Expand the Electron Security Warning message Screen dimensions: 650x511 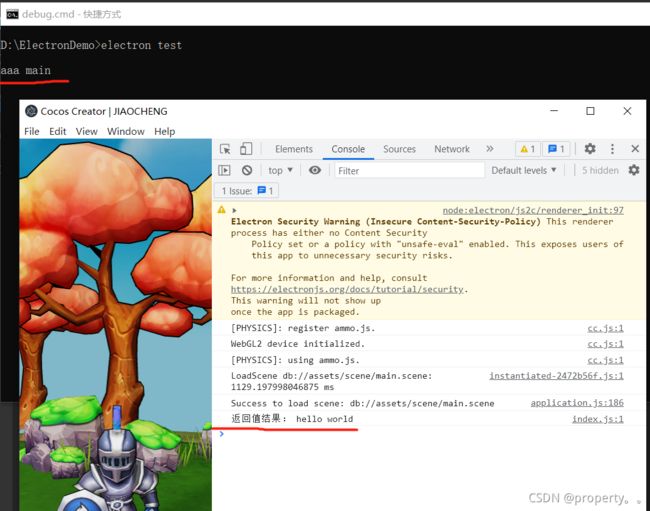[x=234, y=210]
